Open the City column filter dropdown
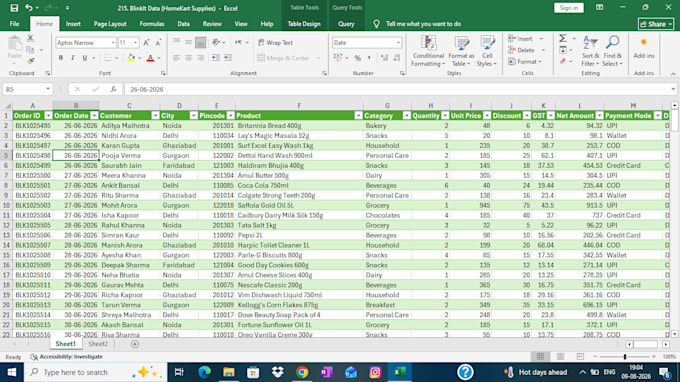Image resolution: width=680 pixels, height=382 pixels. [193, 116]
